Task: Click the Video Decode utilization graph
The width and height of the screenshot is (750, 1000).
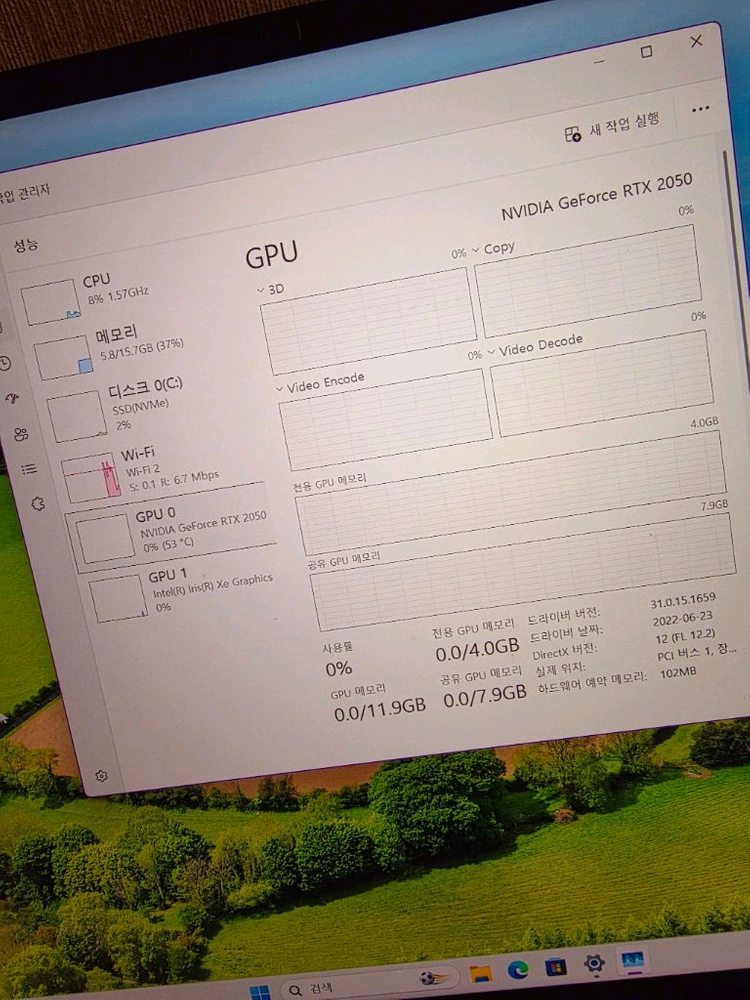Action: coord(602,383)
